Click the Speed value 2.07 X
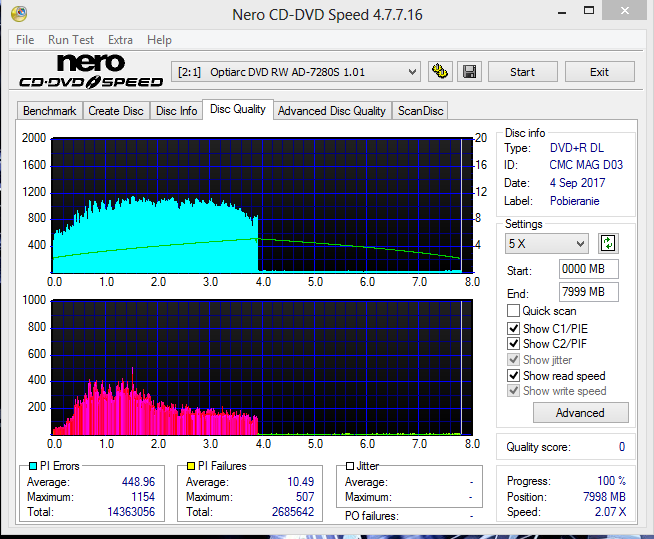Image resolution: width=654 pixels, height=539 pixels. tap(610, 512)
